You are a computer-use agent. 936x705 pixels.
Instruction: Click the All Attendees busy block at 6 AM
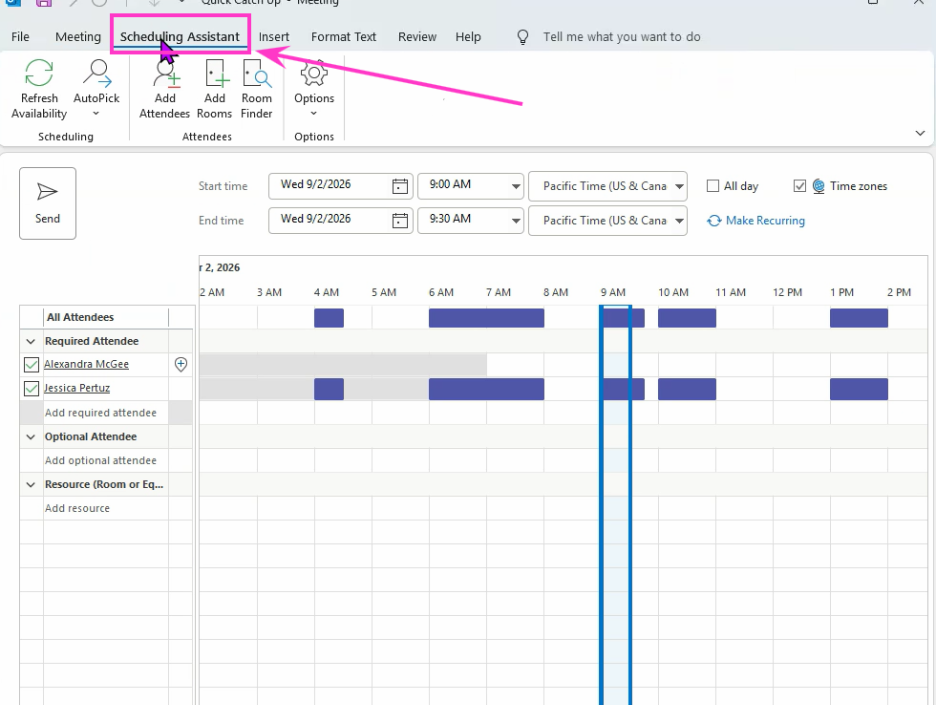coord(487,318)
